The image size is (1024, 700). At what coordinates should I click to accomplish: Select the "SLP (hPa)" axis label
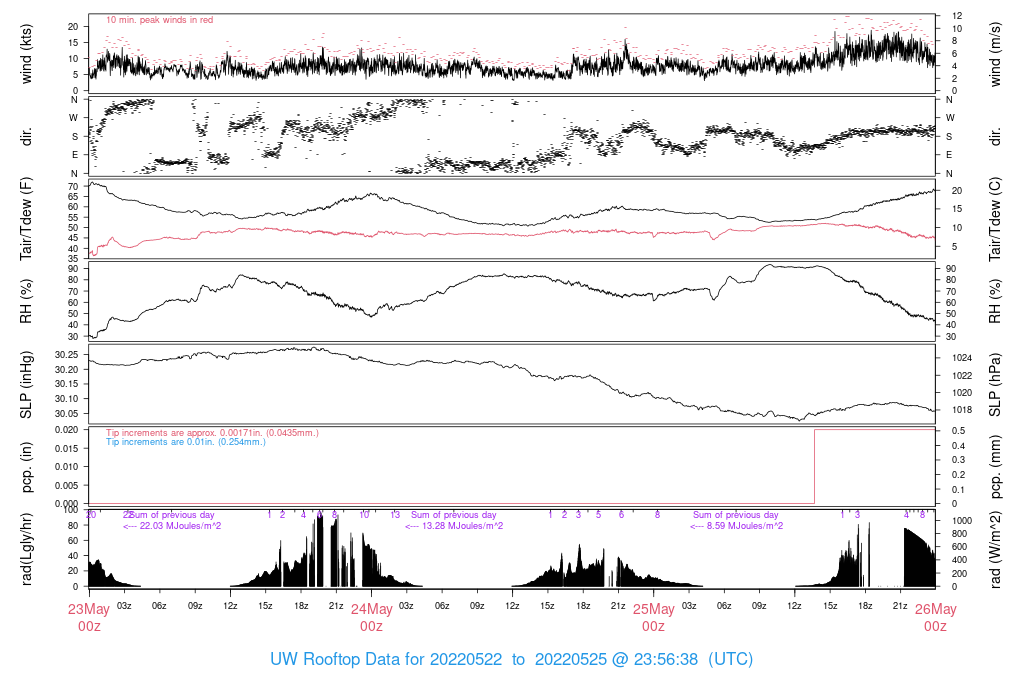[x=995, y=385]
